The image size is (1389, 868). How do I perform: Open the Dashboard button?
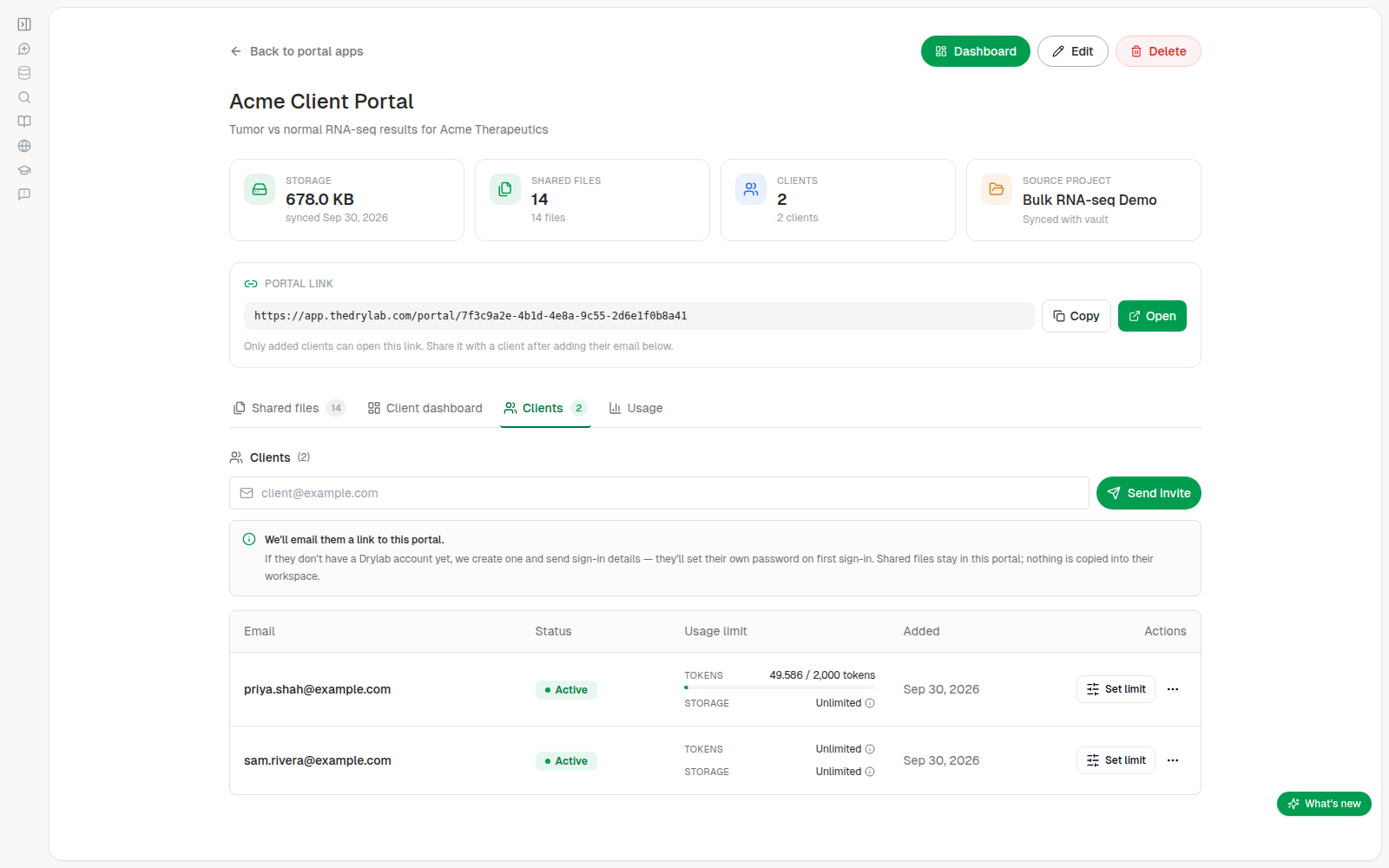[976, 51]
